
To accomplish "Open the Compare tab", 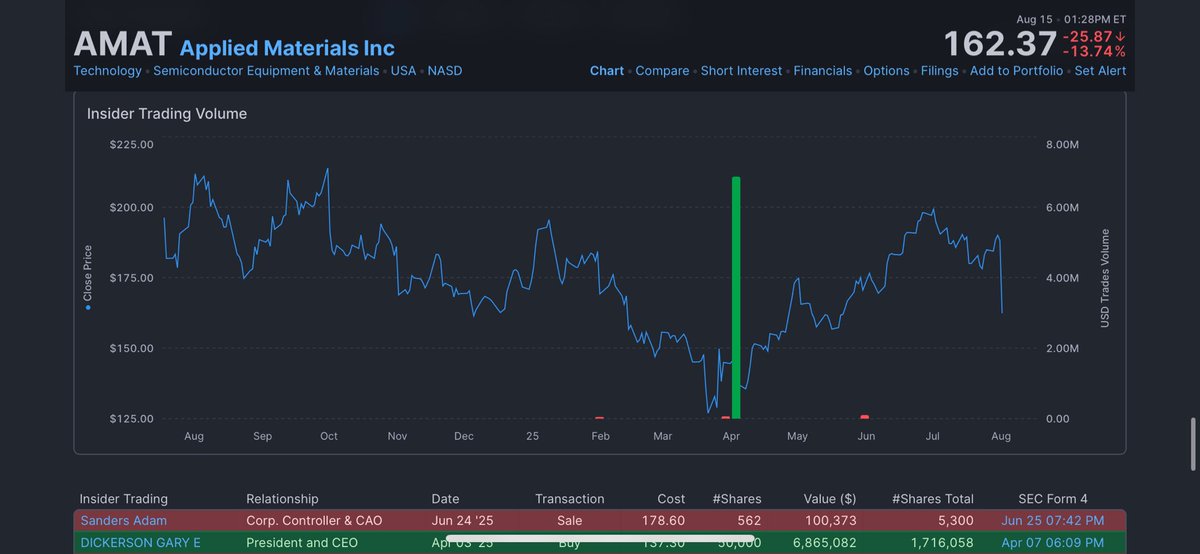I will point(662,71).
